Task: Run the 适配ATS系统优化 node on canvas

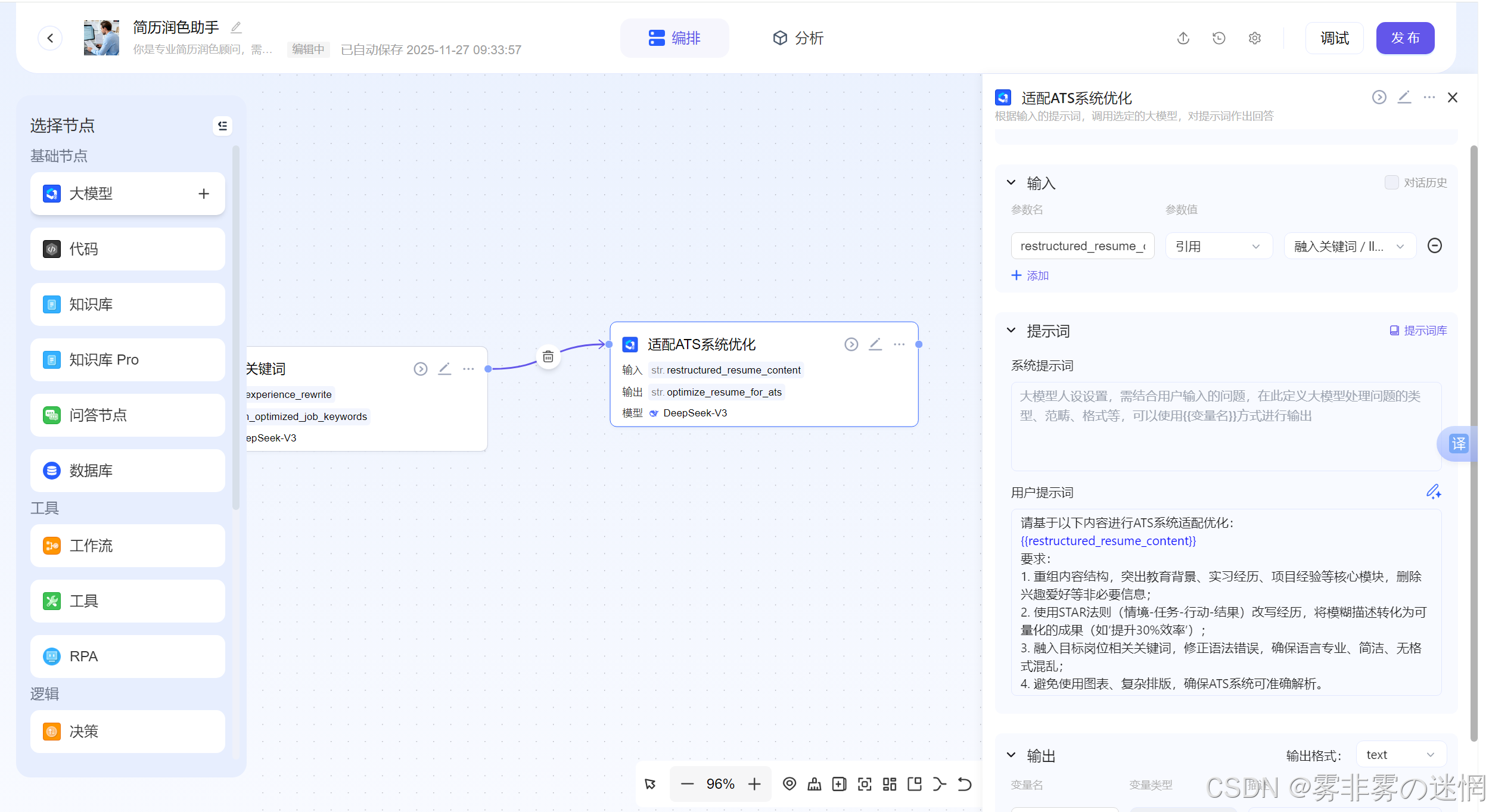Action: tap(851, 344)
